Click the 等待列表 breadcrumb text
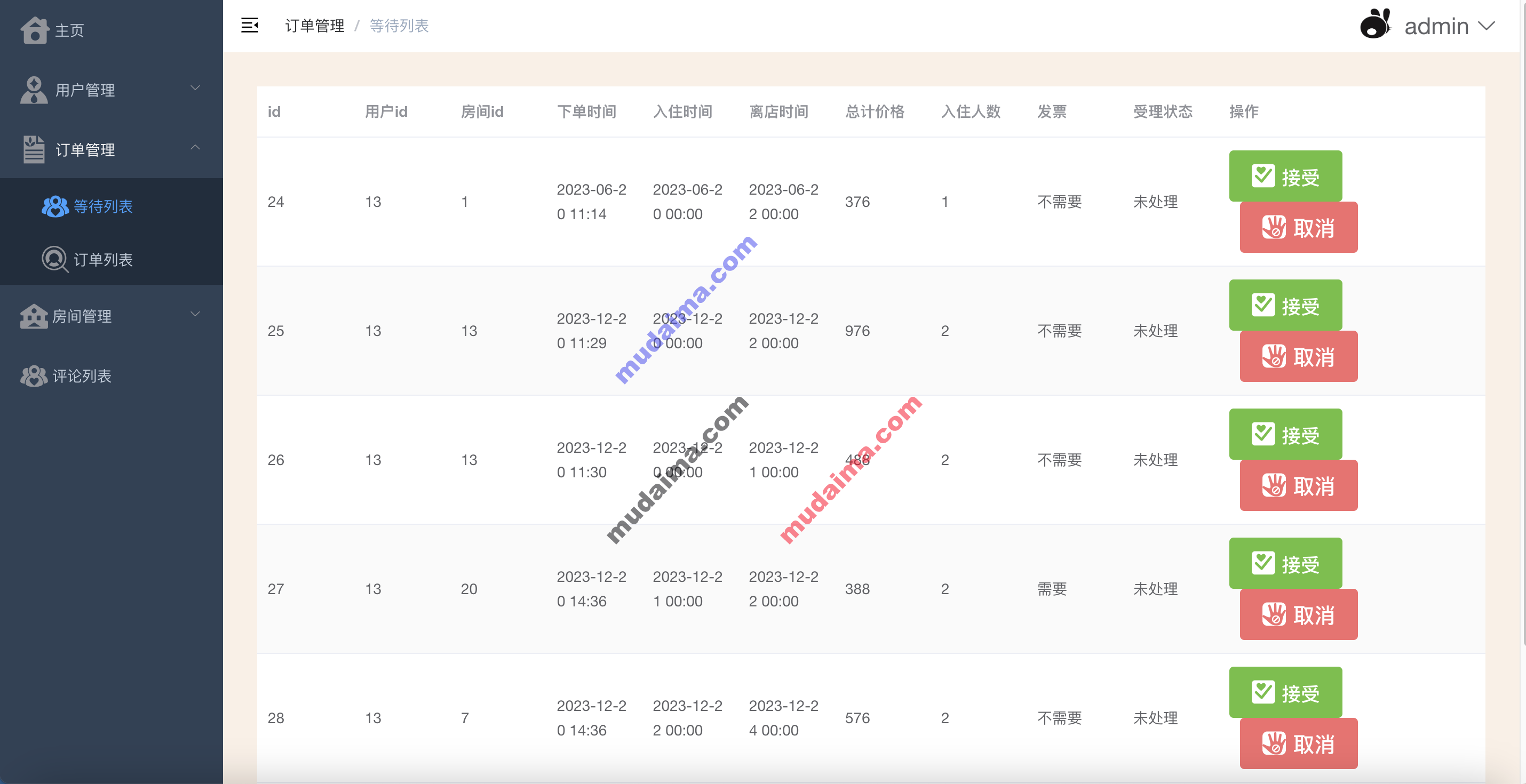1526x784 pixels. [399, 26]
